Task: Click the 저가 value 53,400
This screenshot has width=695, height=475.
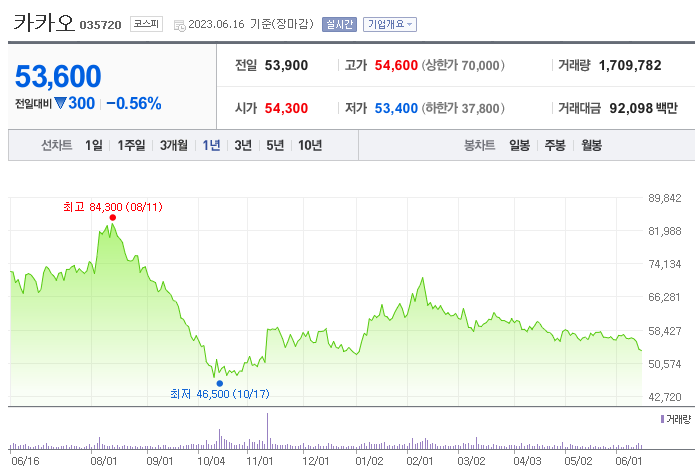Action: pyautogui.click(x=396, y=109)
